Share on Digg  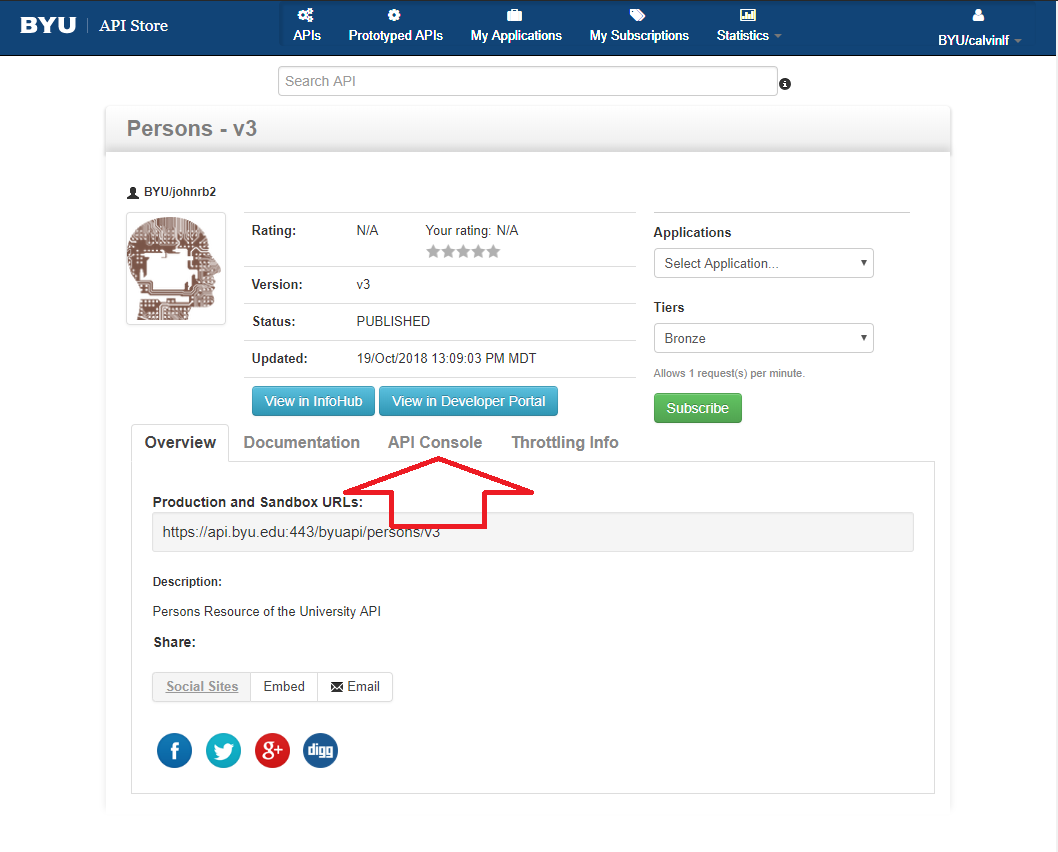321,750
